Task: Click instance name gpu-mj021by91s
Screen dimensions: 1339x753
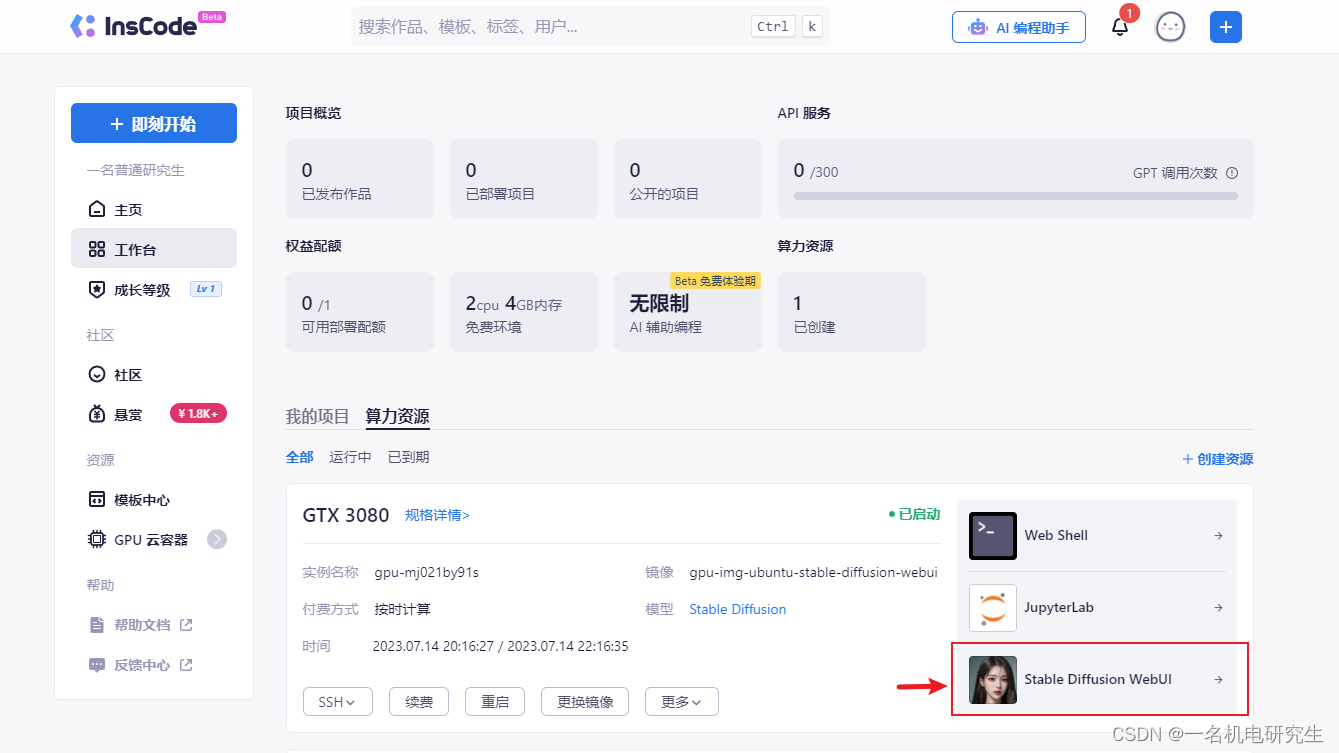Action: pyautogui.click(x=427, y=573)
